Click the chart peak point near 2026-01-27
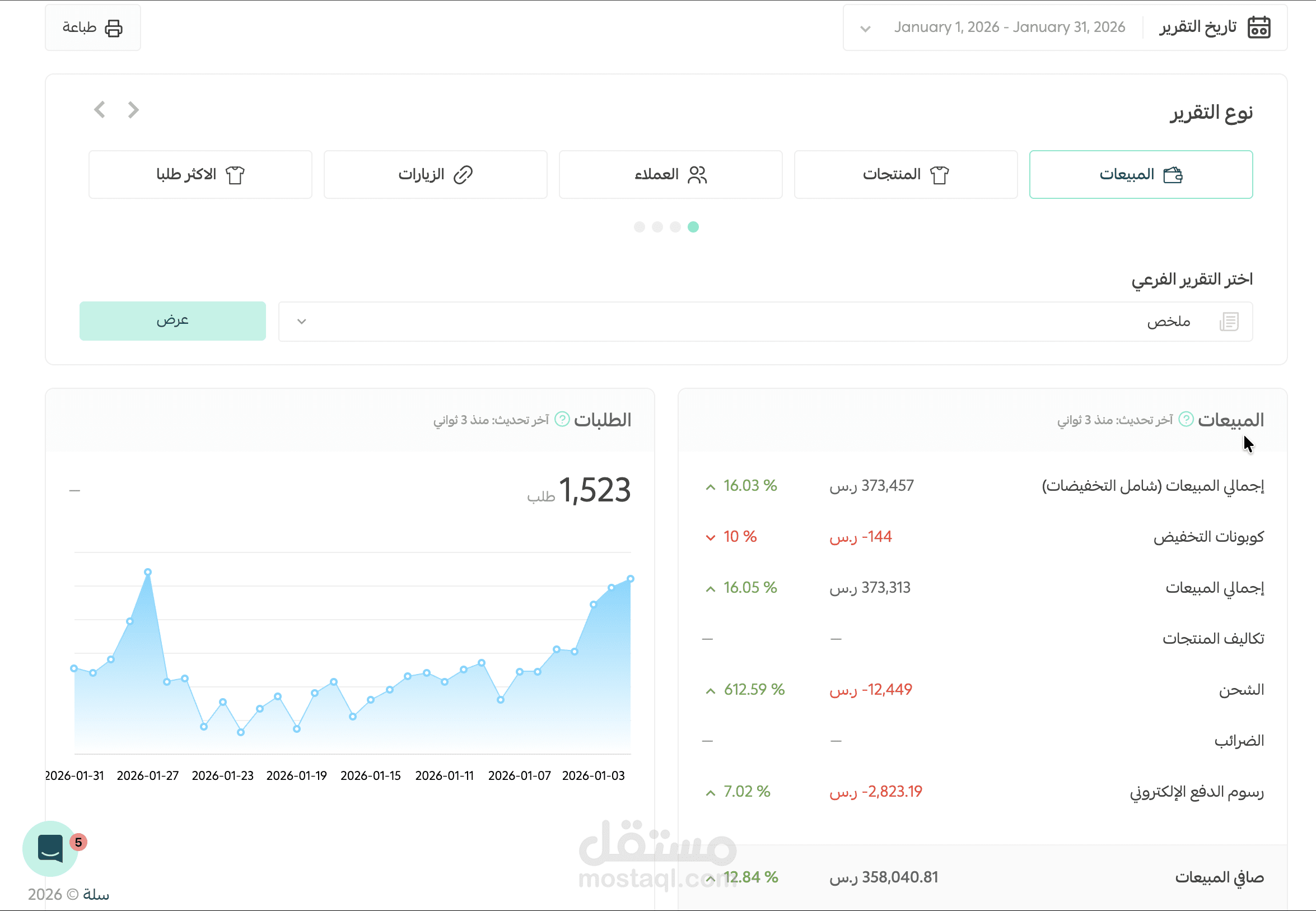Screen dimensions: 1316x911 coord(148,572)
